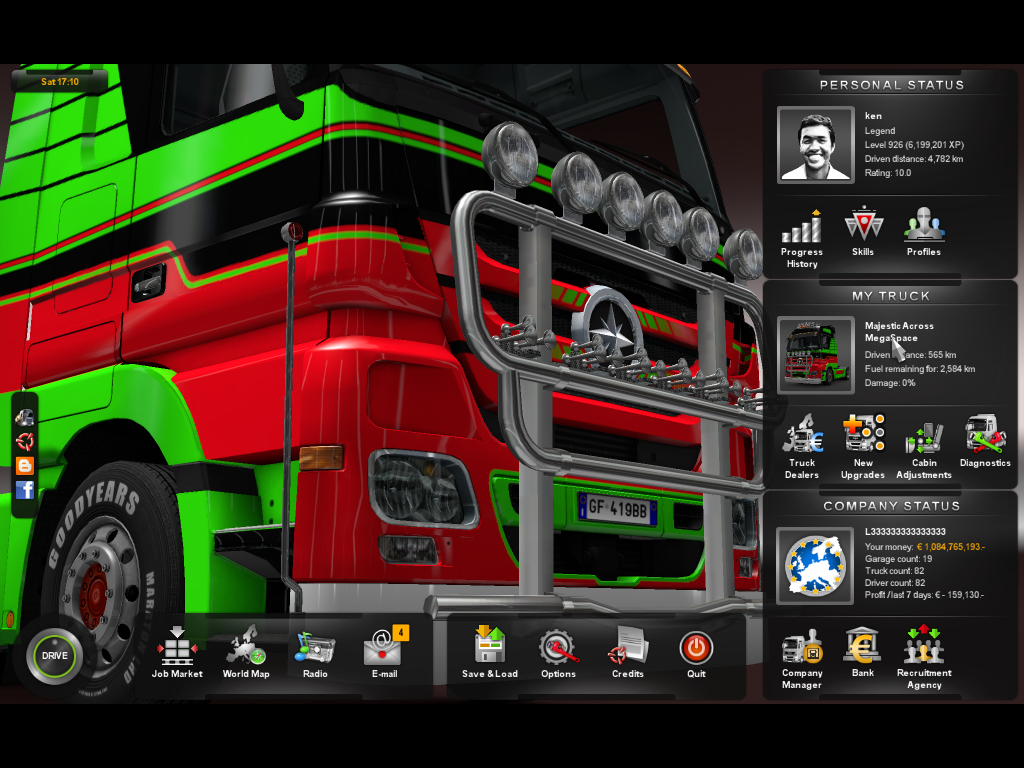Open the World Map
The image size is (1024, 768).
246,652
